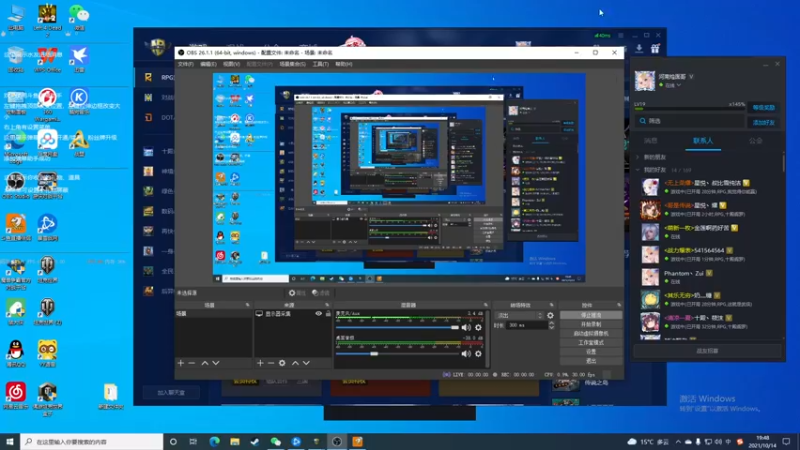Show hidden system tray icons chevron
The image size is (800, 450).
coord(678,442)
